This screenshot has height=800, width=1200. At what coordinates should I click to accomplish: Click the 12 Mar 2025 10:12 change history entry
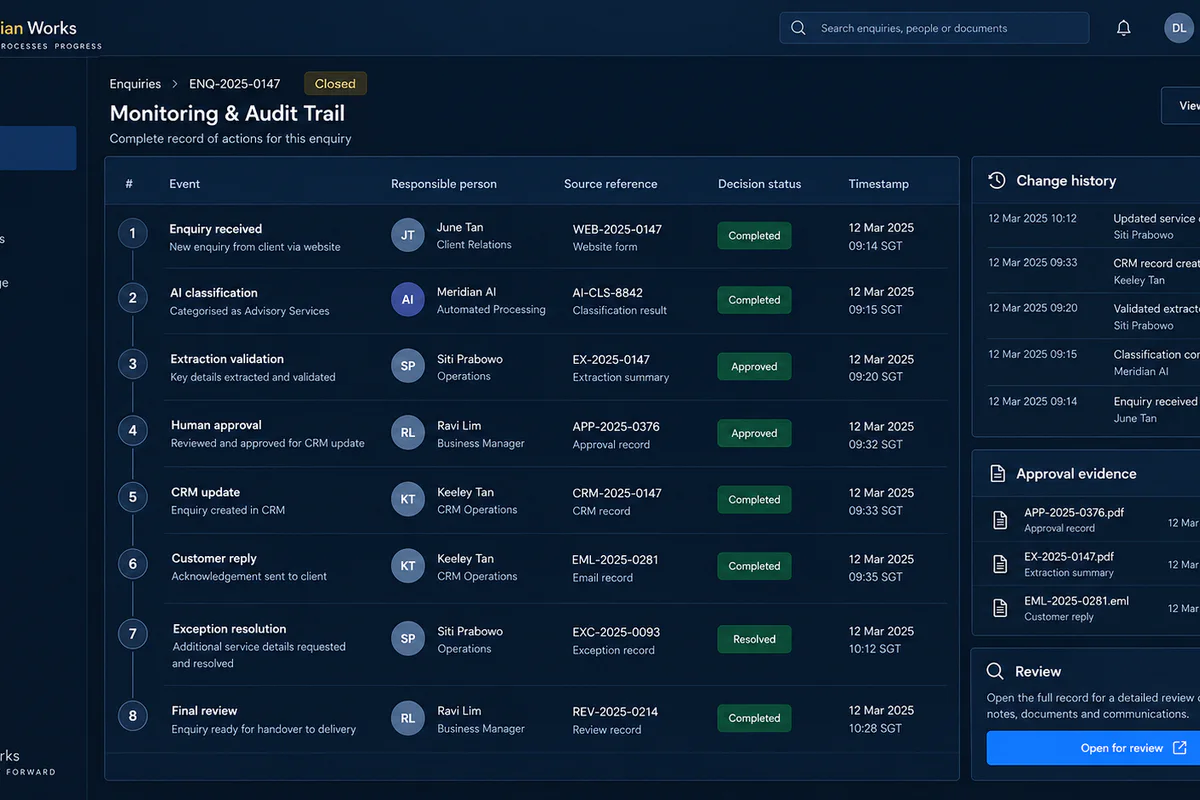pos(1094,226)
